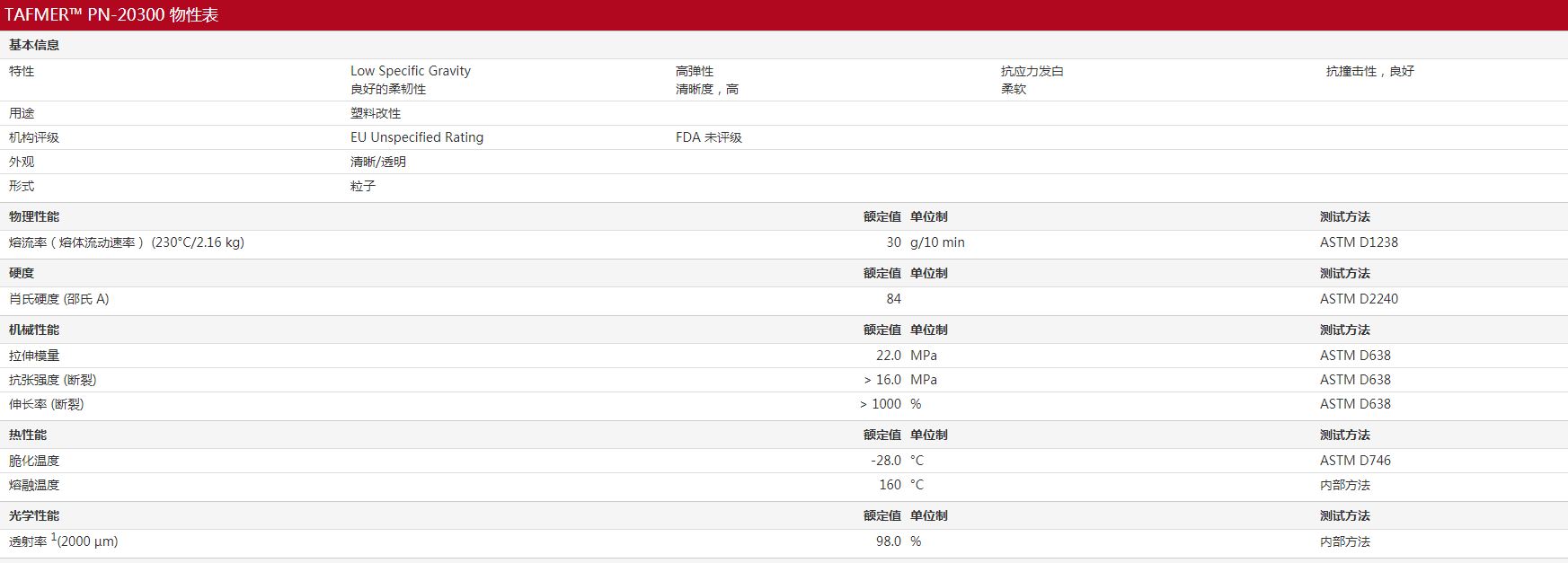Click the 肖氏硬度 (邵氏 A) row label
The height and width of the screenshot is (563, 1568).
pyautogui.click(x=59, y=299)
